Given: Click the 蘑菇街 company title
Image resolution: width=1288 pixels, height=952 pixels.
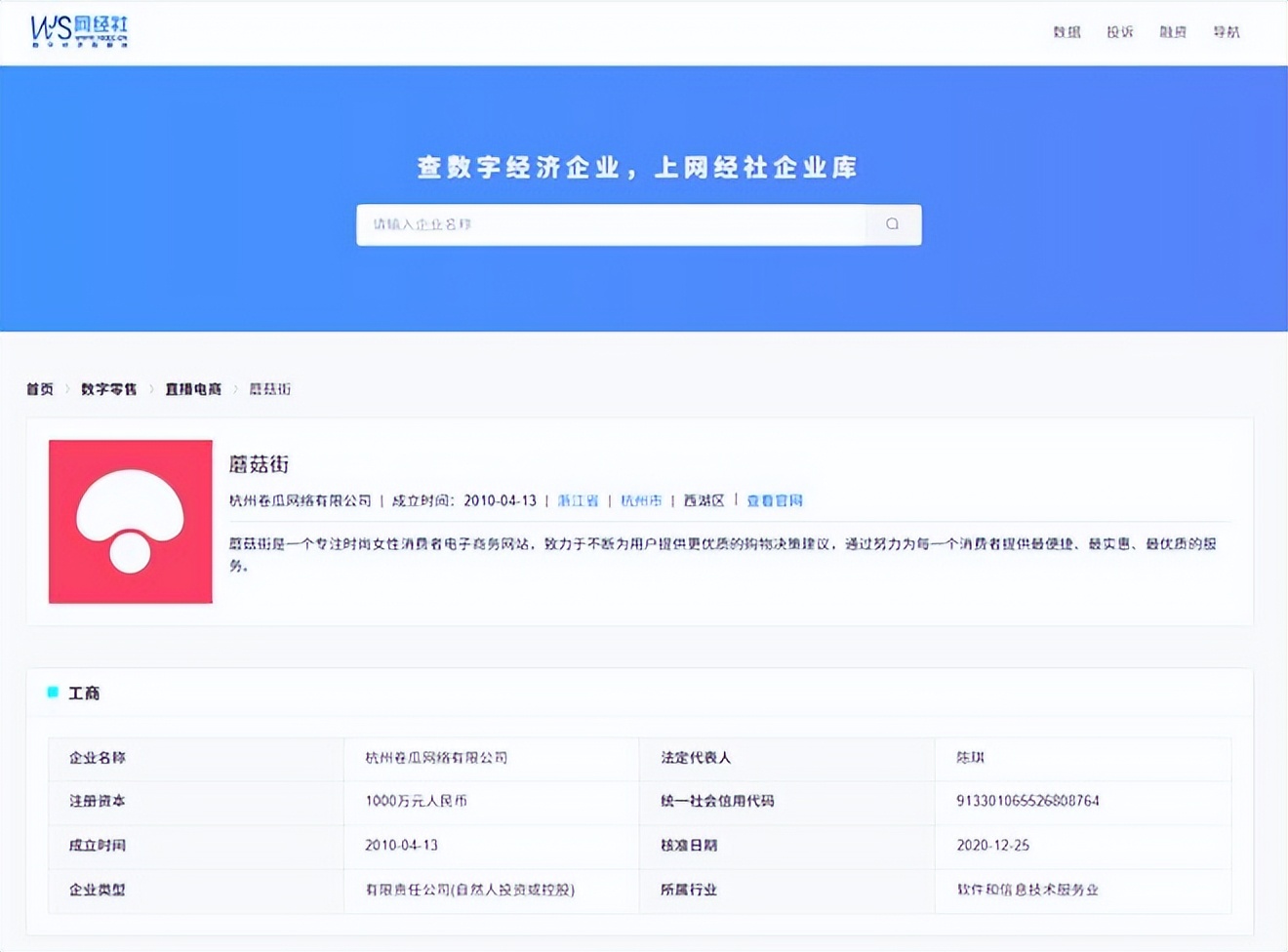Looking at the screenshot, I should tap(259, 464).
